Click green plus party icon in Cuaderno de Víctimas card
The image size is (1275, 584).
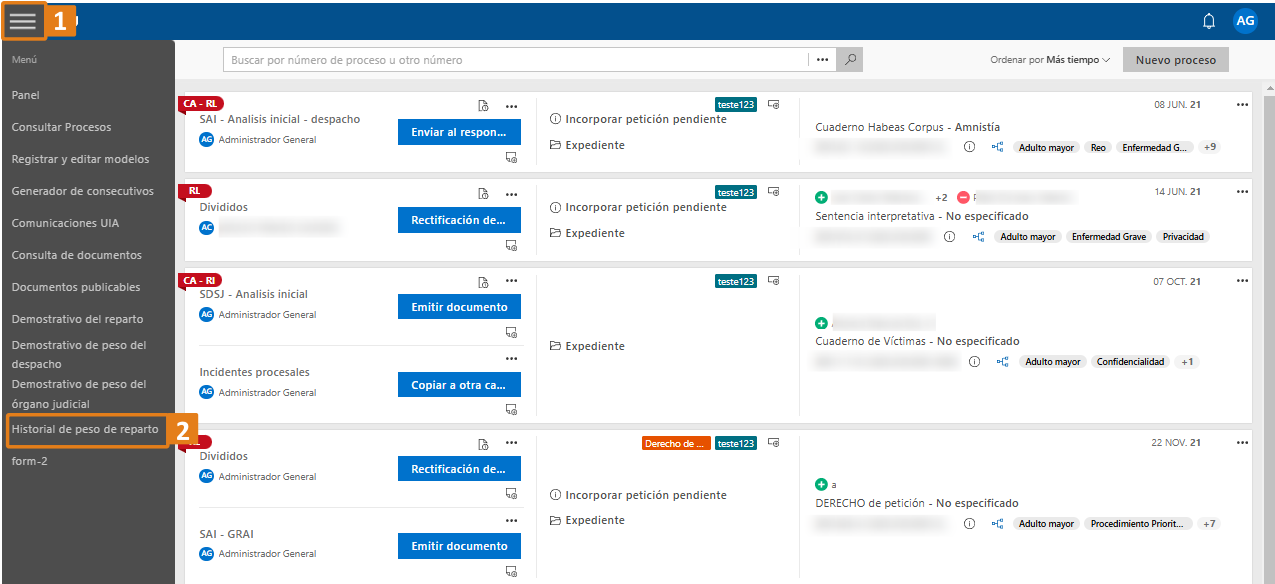[x=821, y=323]
